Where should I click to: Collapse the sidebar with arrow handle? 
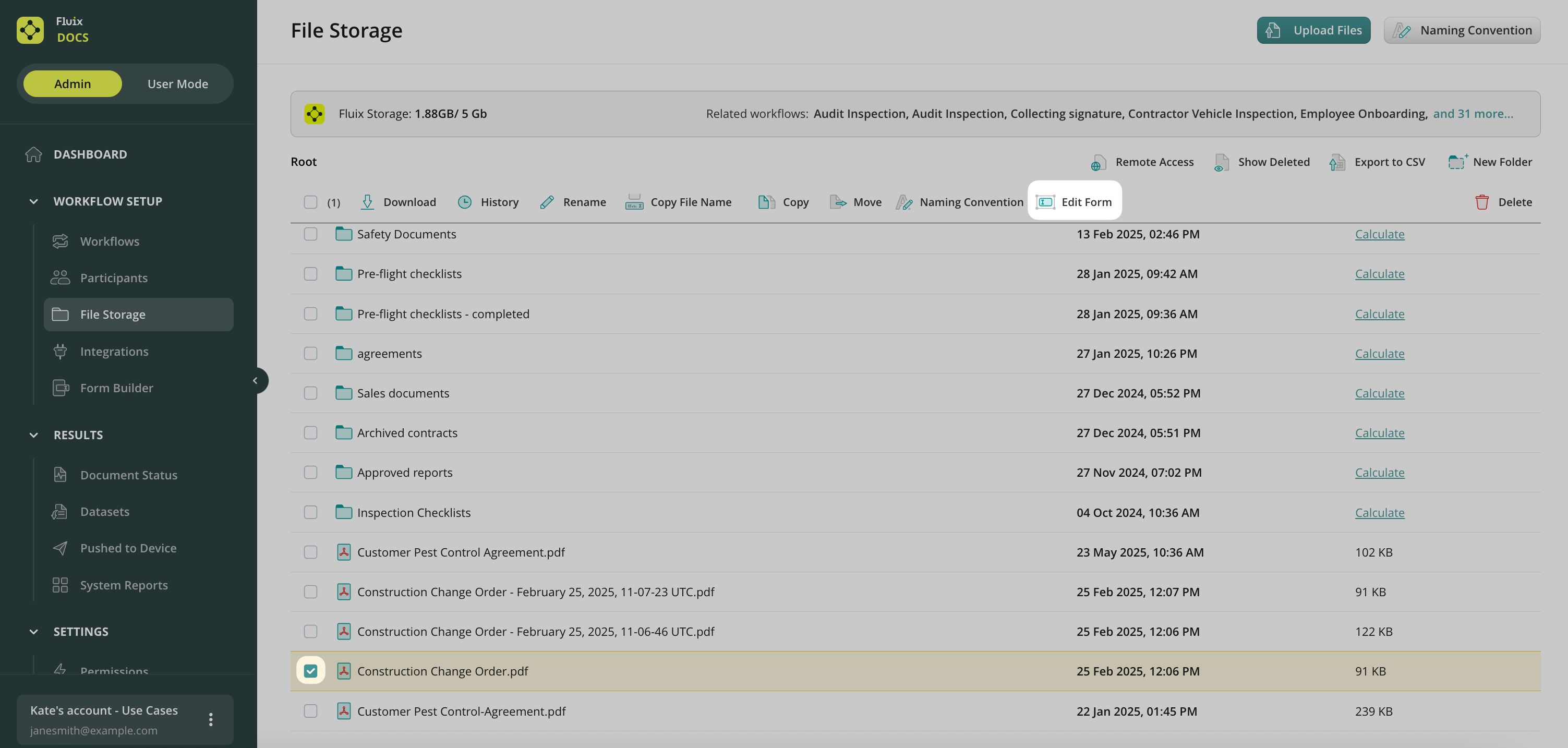click(x=255, y=380)
